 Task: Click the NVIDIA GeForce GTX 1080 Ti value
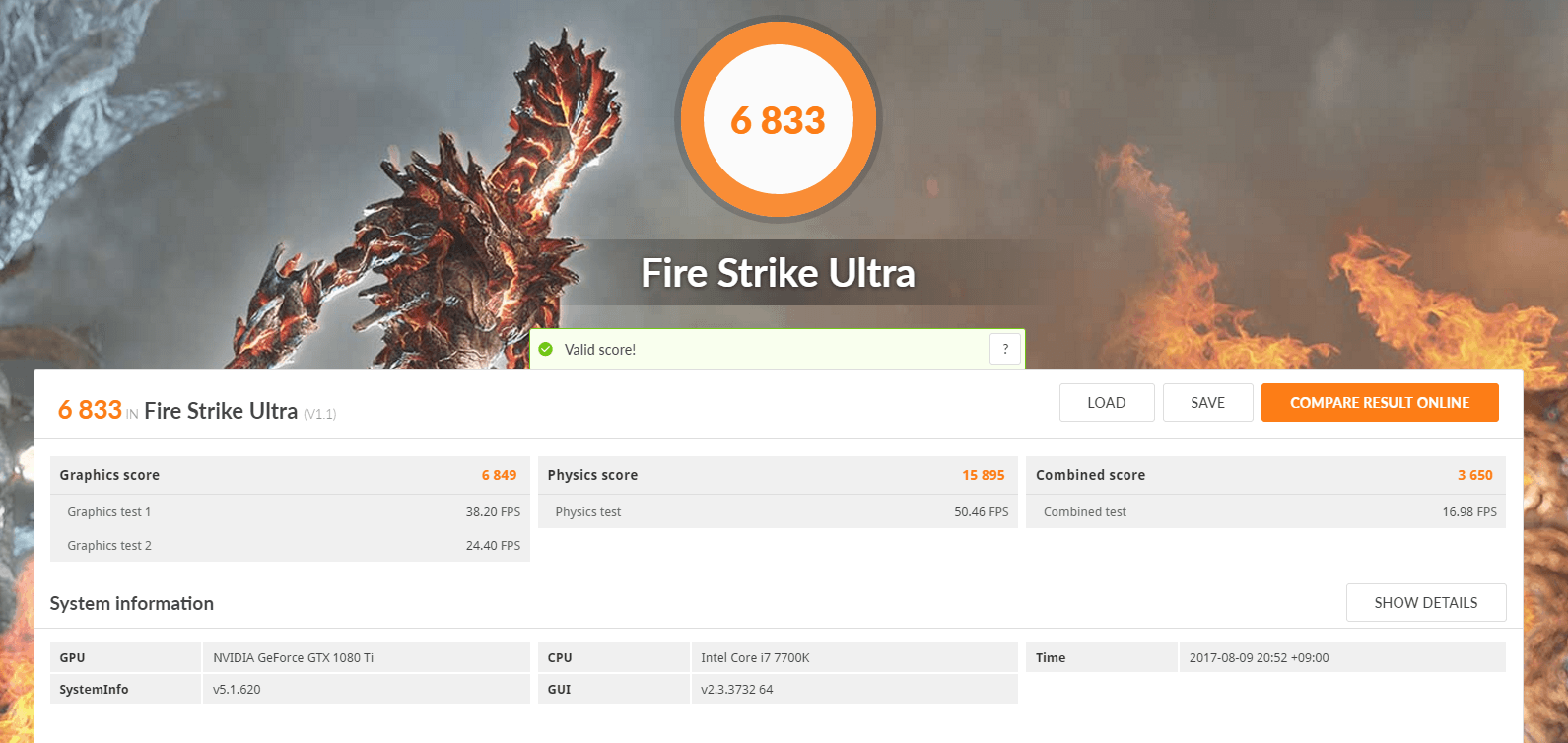(294, 658)
